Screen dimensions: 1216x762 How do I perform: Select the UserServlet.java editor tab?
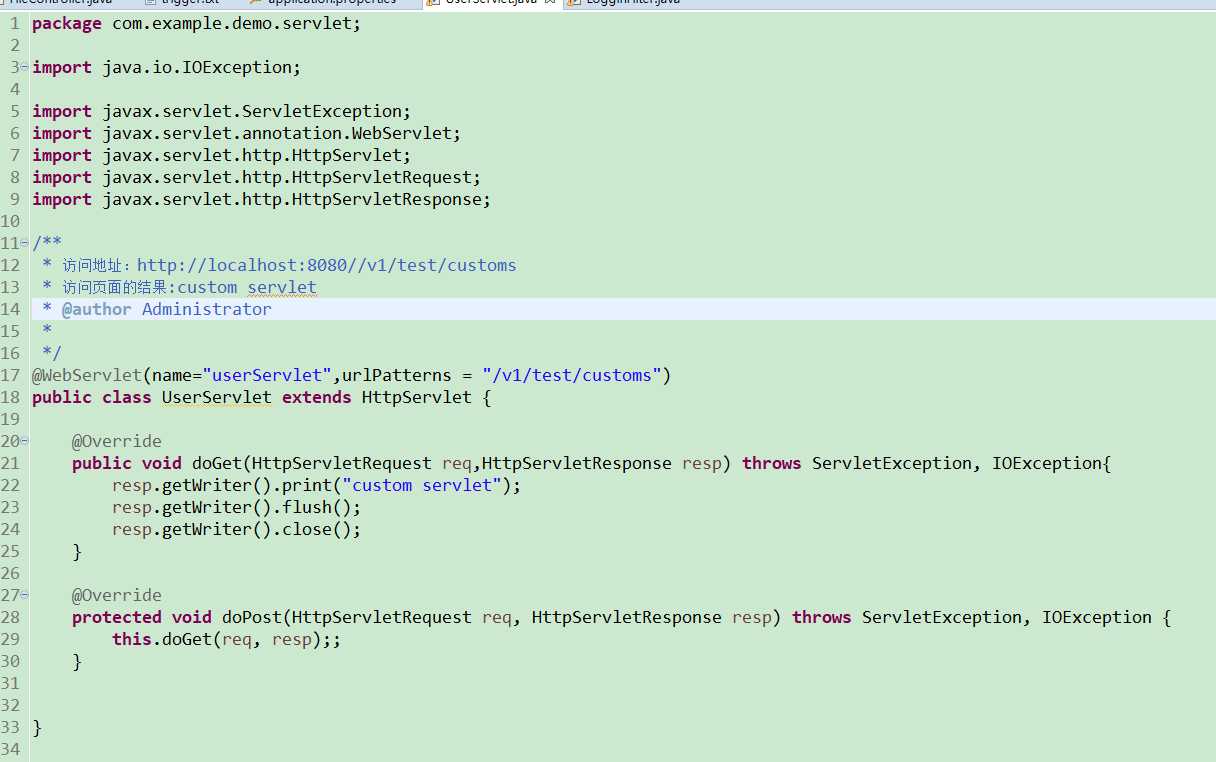click(490, 3)
